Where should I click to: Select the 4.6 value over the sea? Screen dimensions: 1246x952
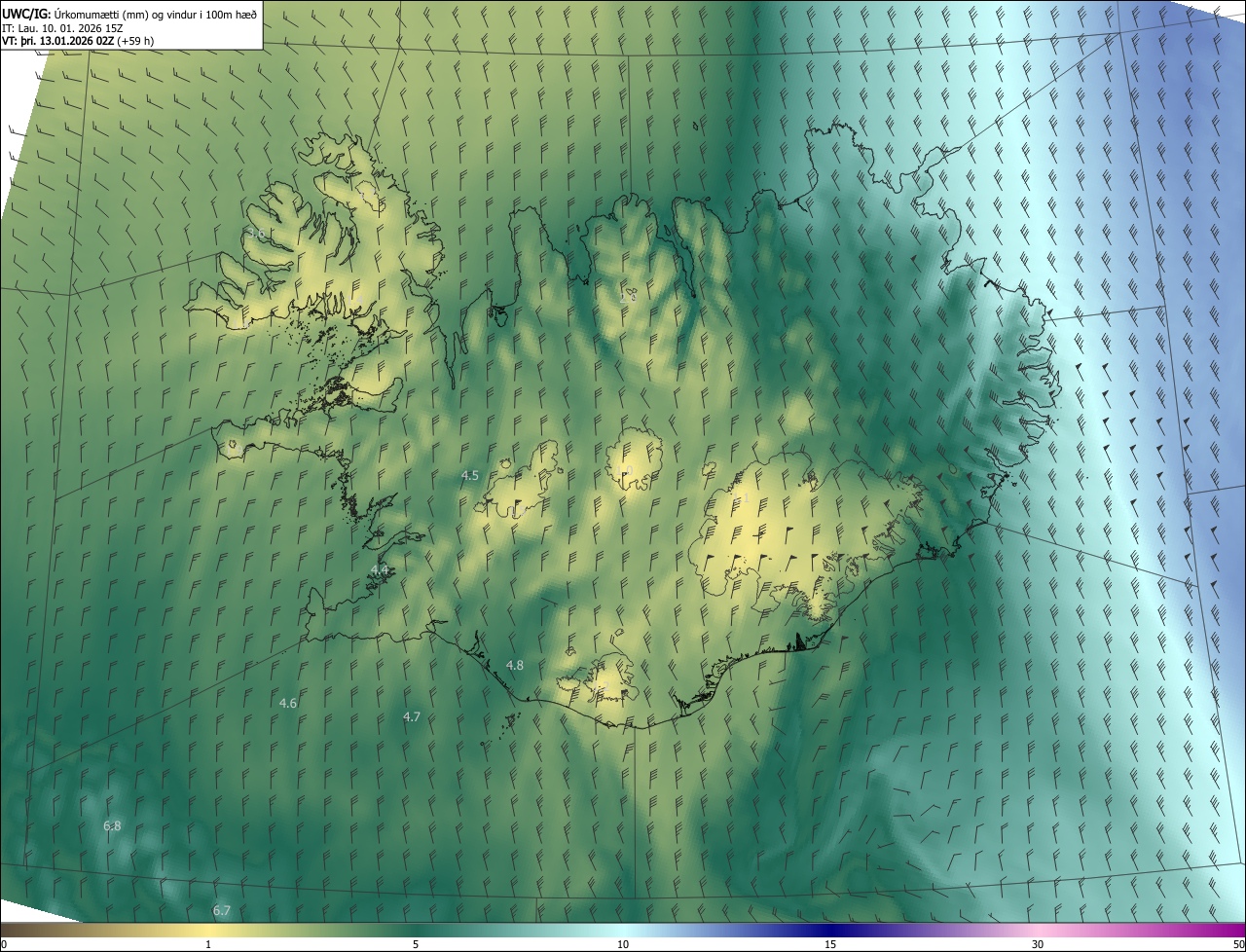pyautogui.click(x=288, y=703)
